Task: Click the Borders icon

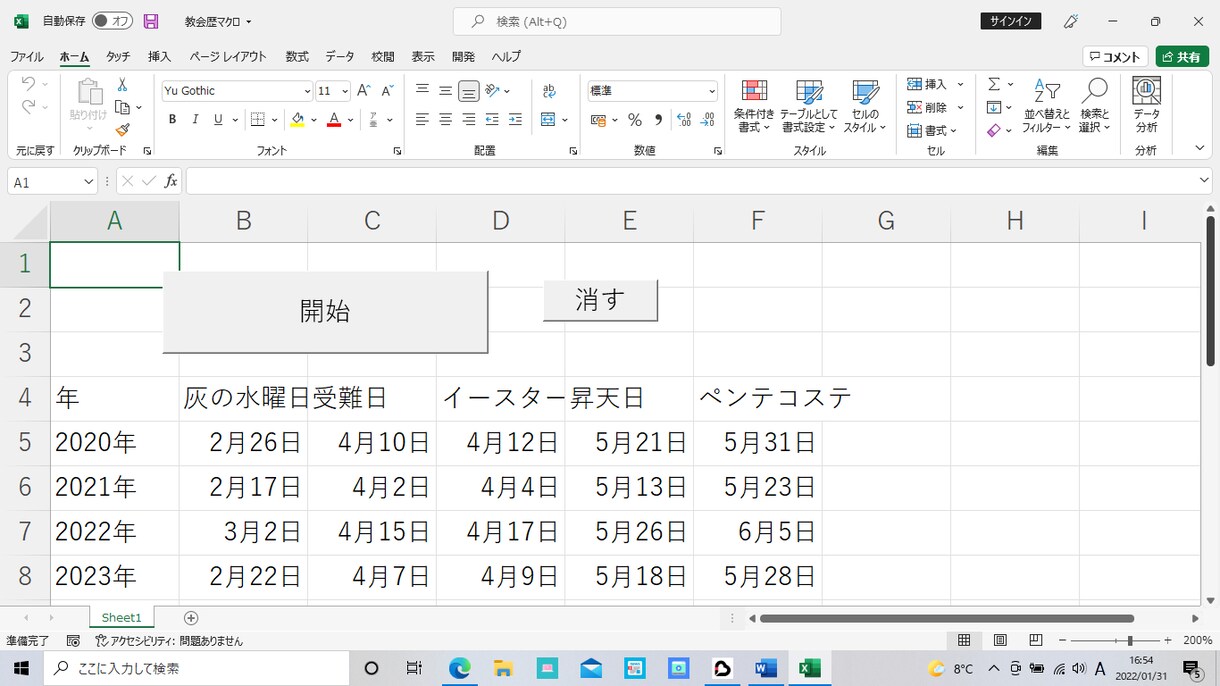Action: [x=258, y=120]
